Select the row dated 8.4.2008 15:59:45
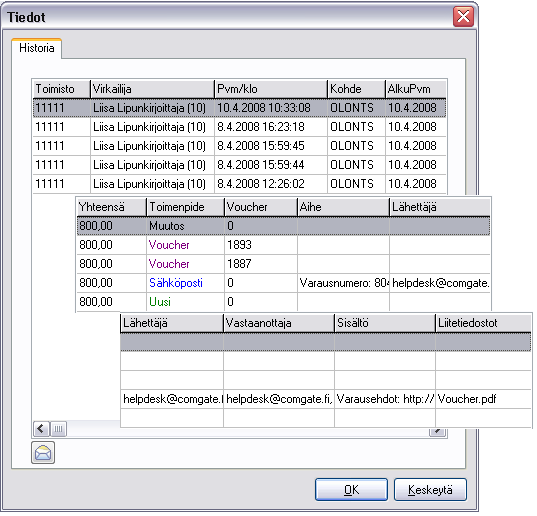The height and width of the screenshot is (516, 537). tap(239, 146)
